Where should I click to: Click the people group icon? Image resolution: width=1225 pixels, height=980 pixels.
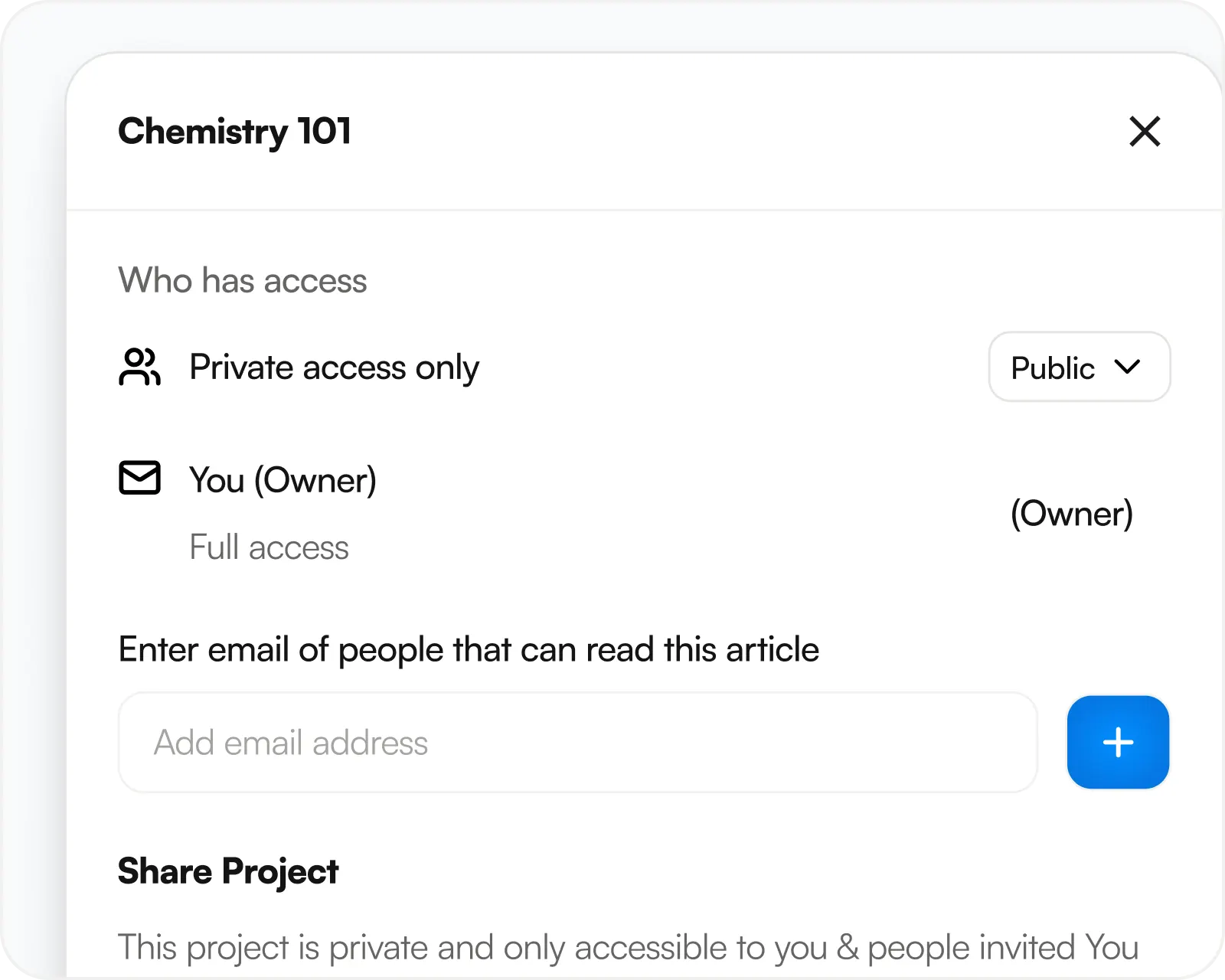click(139, 367)
